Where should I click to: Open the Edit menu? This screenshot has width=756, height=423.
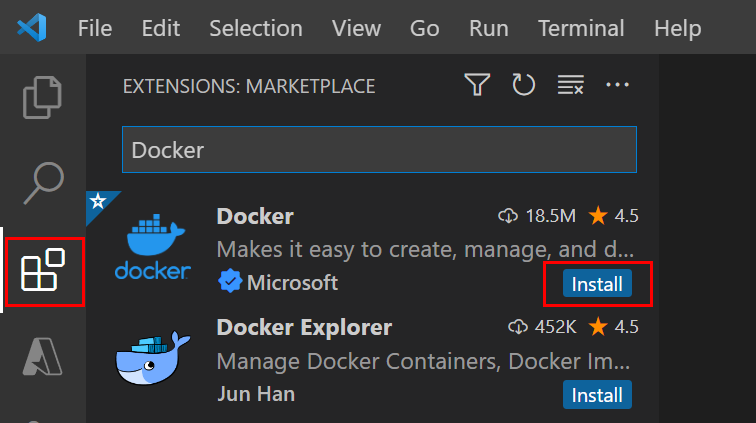[x=161, y=28]
